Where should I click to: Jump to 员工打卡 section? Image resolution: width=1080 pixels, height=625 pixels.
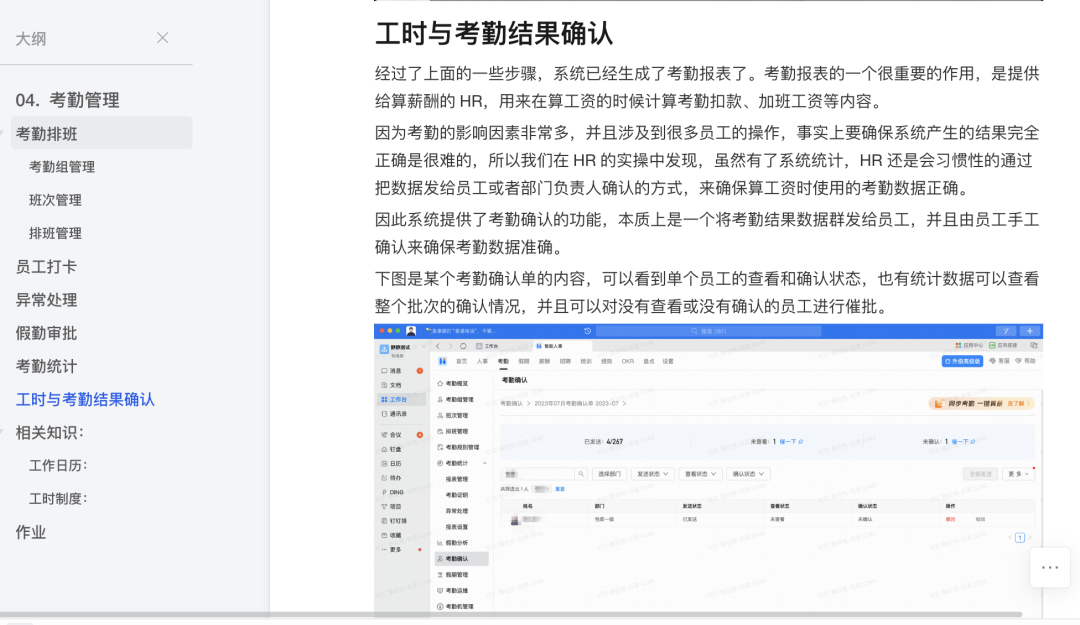tap(46, 267)
